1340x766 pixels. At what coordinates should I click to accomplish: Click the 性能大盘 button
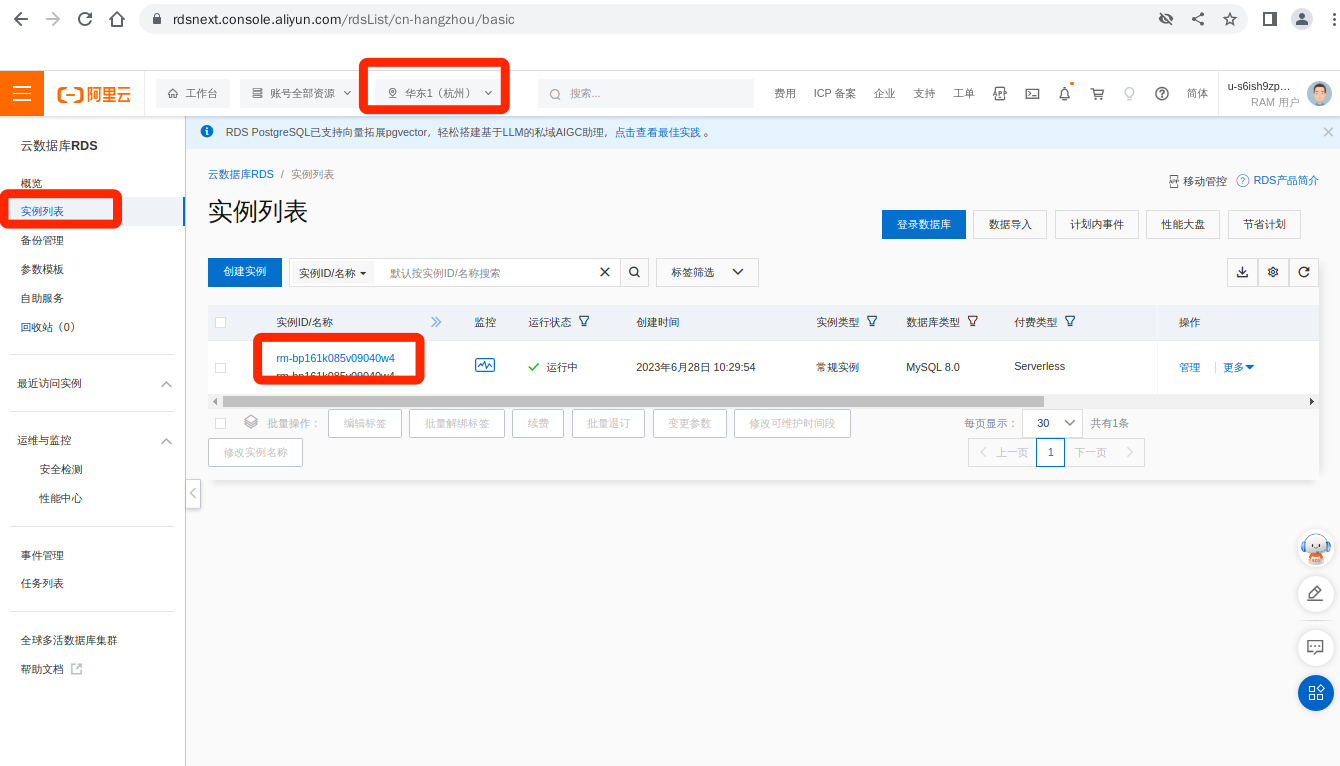(x=1183, y=224)
